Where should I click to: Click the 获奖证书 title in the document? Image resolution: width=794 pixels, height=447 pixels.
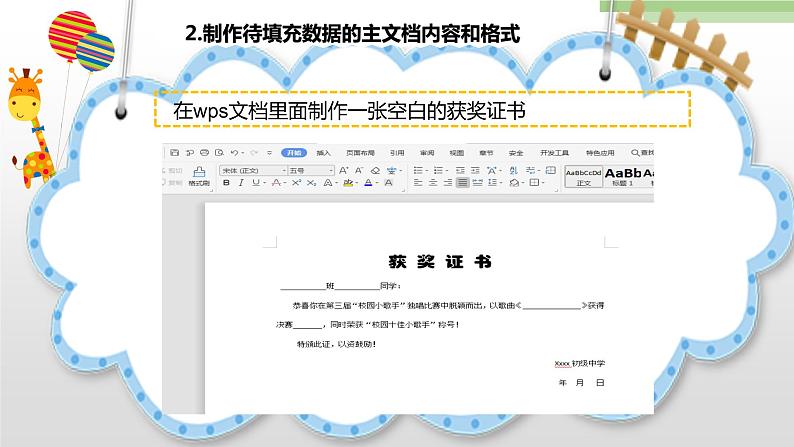[x=440, y=262]
